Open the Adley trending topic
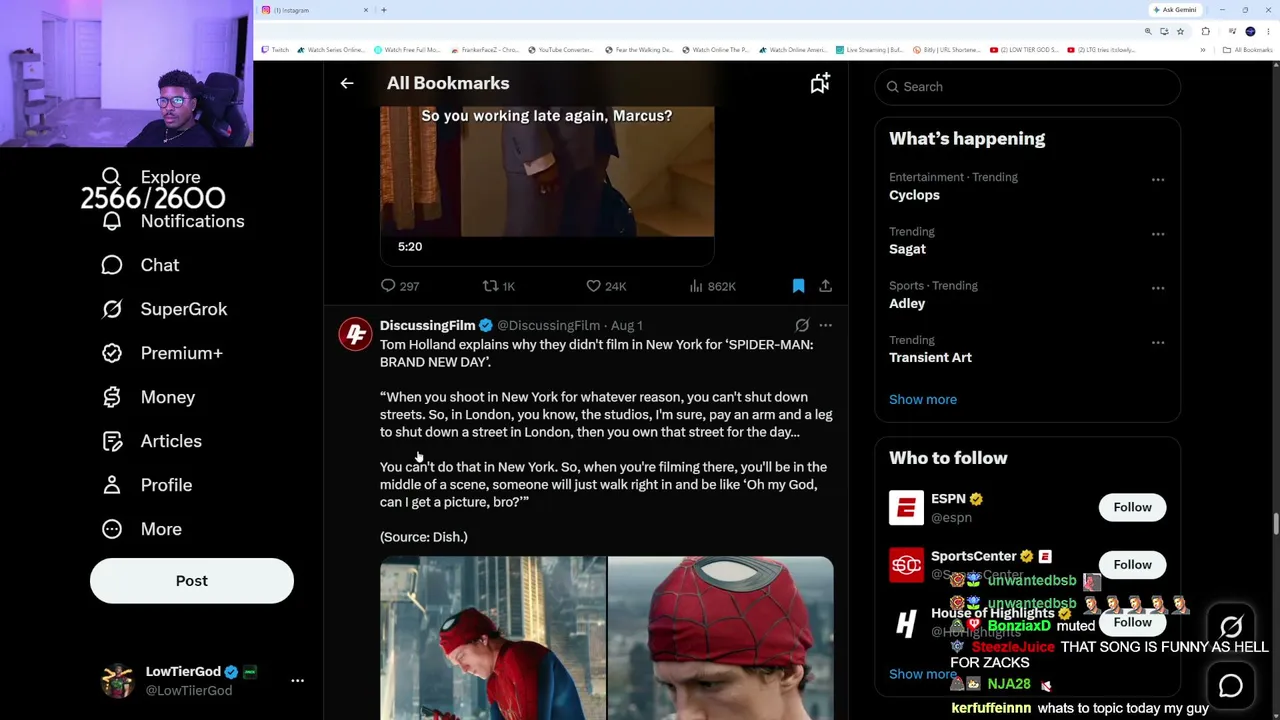The height and width of the screenshot is (720, 1280). (x=907, y=303)
